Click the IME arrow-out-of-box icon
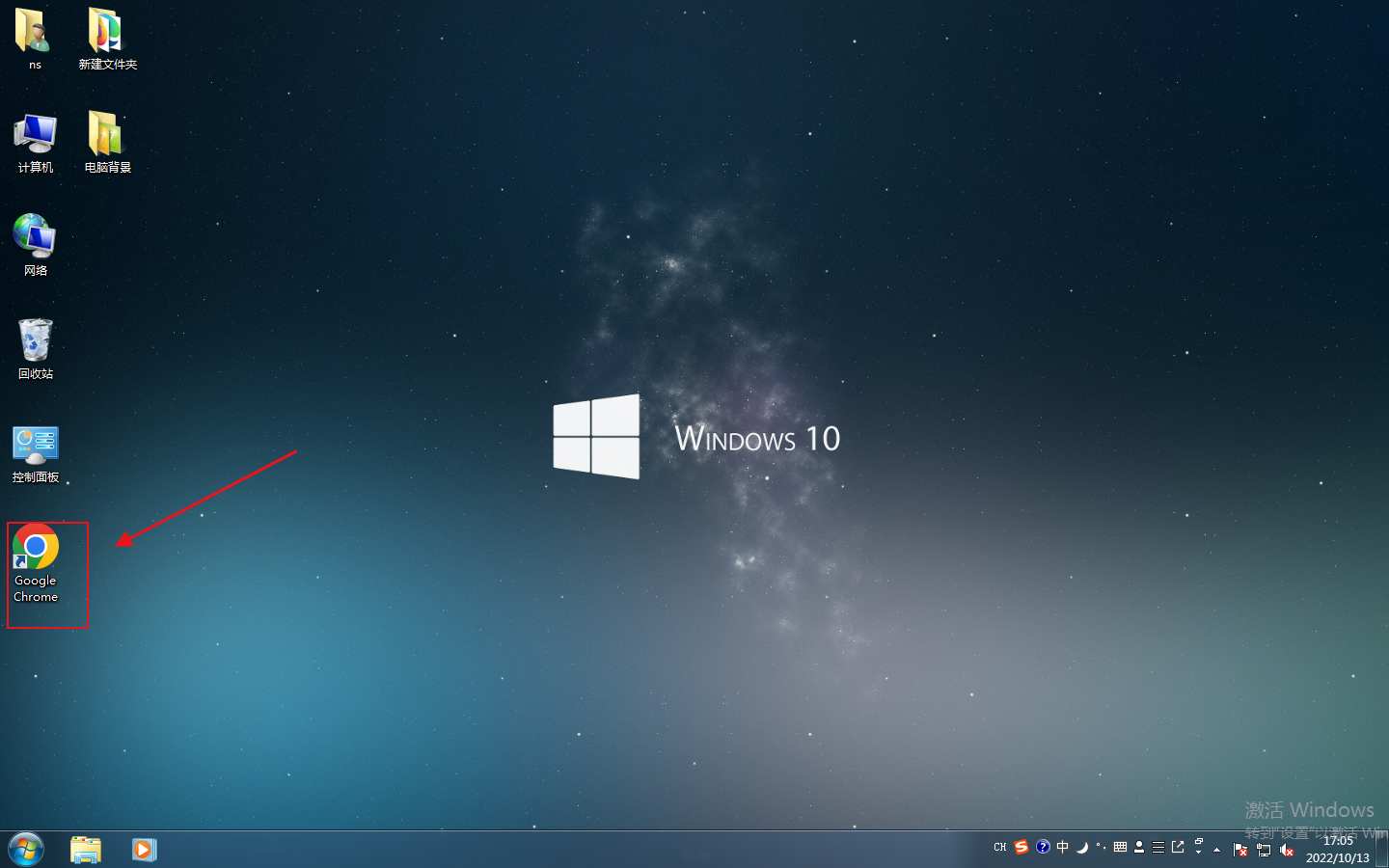This screenshot has width=1389, height=868. coord(1178,847)
